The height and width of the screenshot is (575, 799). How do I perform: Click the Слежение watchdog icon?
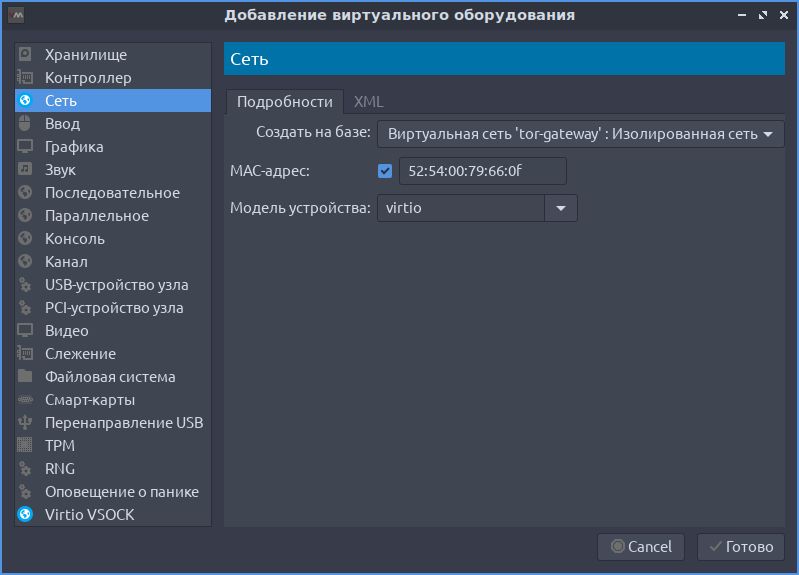(25, 353)
